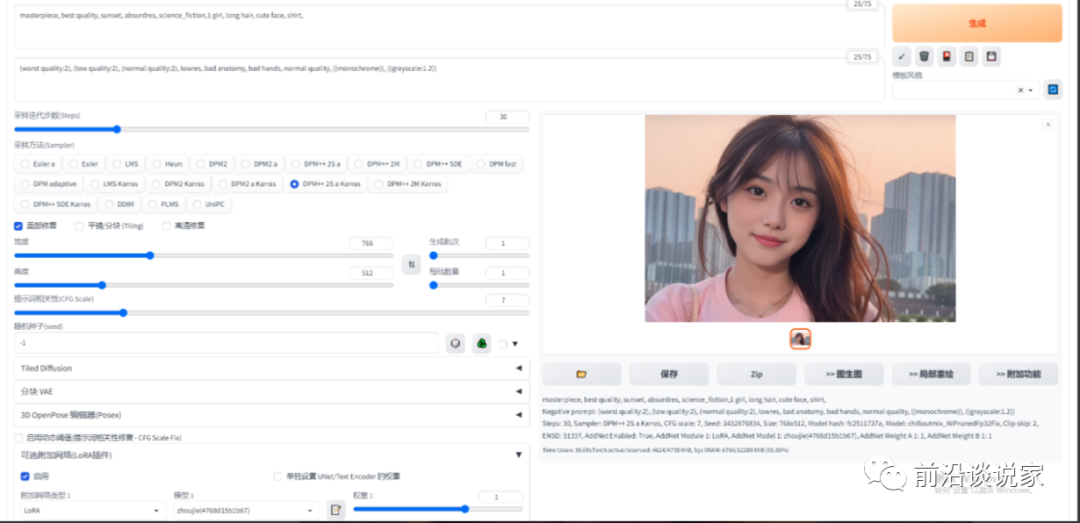Viewport: 1080px width, 523px height.
Task: Click the clipboard icon to apply style
Action: (969, 57)
